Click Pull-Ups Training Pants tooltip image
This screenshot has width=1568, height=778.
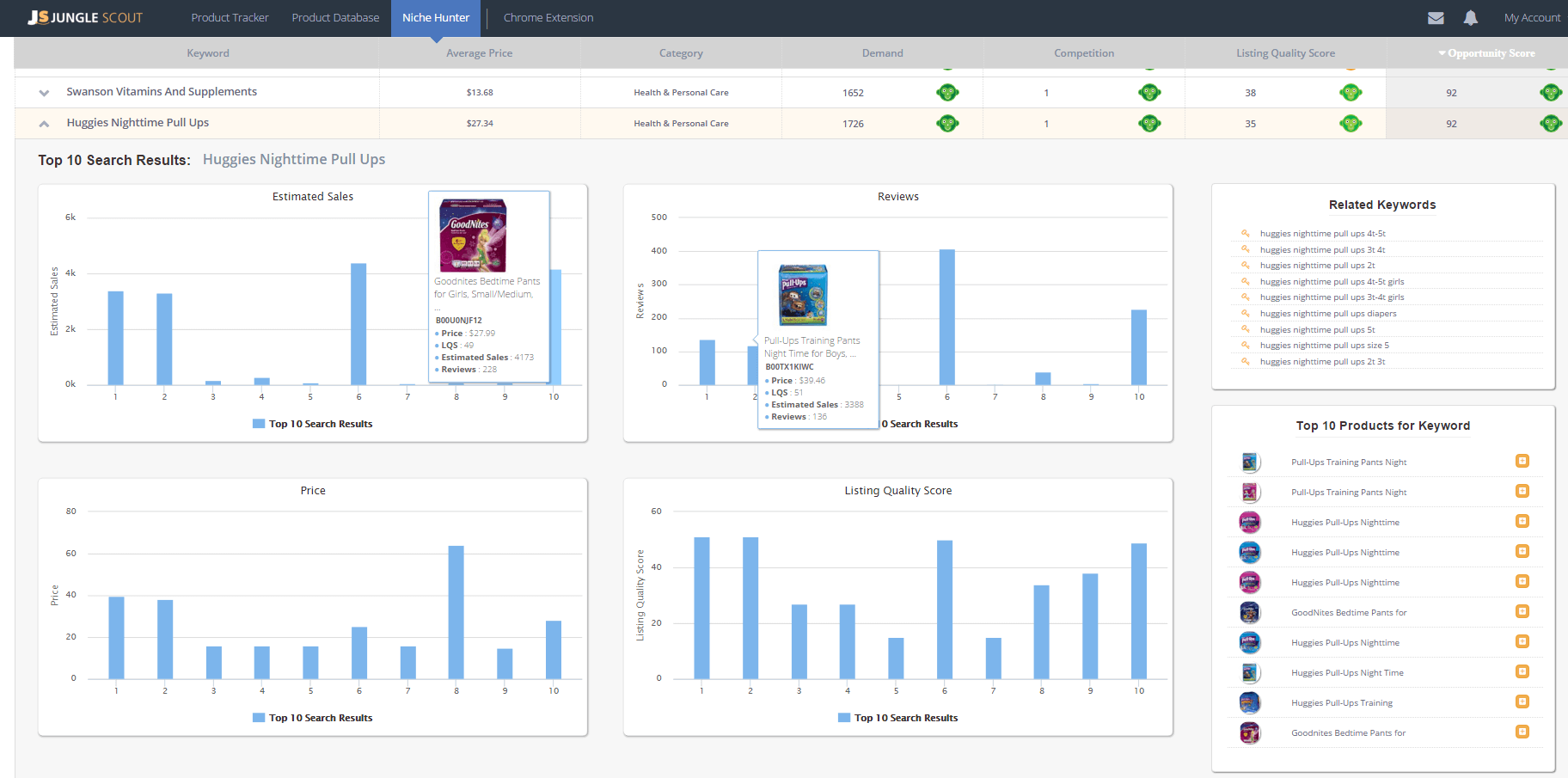point(803,295)
